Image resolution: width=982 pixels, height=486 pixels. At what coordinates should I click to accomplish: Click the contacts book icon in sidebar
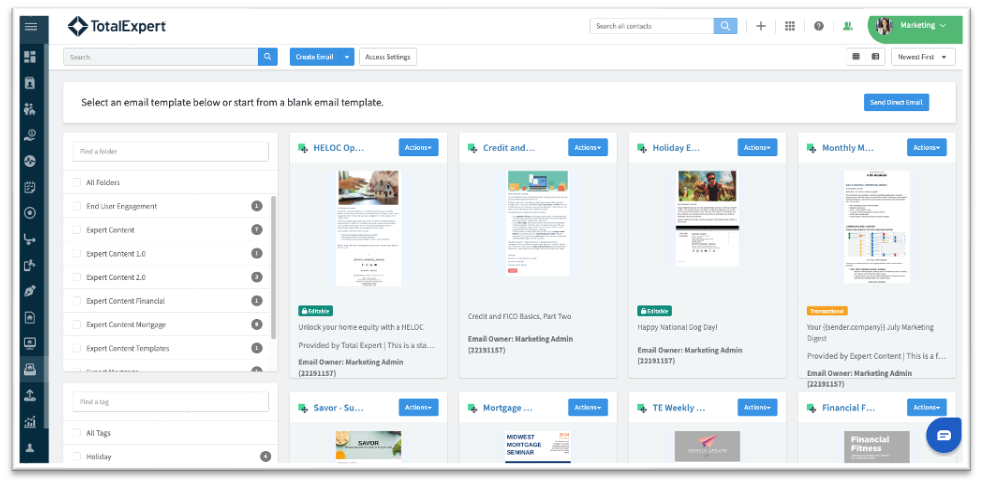(30, 83)
